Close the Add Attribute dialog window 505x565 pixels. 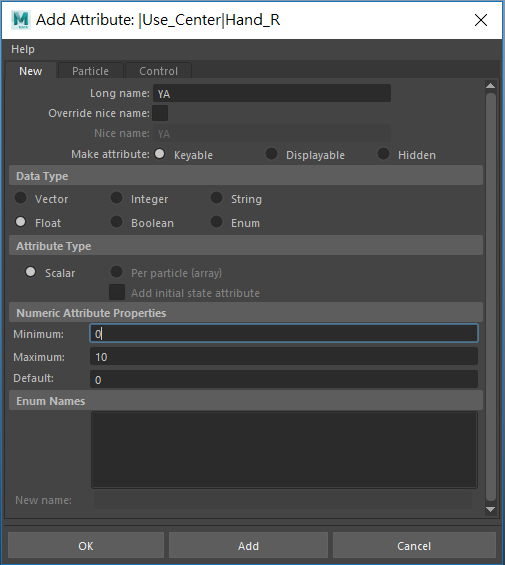click(x=481, y=20)
